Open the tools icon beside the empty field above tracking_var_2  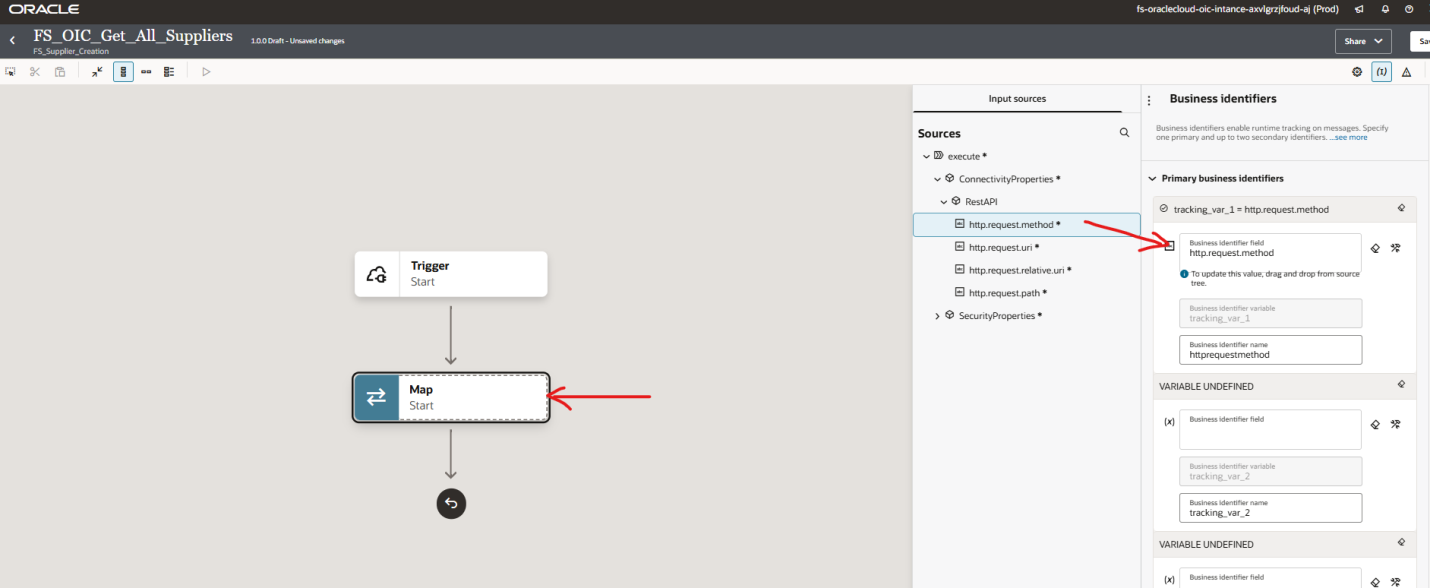click(1395, 424)
